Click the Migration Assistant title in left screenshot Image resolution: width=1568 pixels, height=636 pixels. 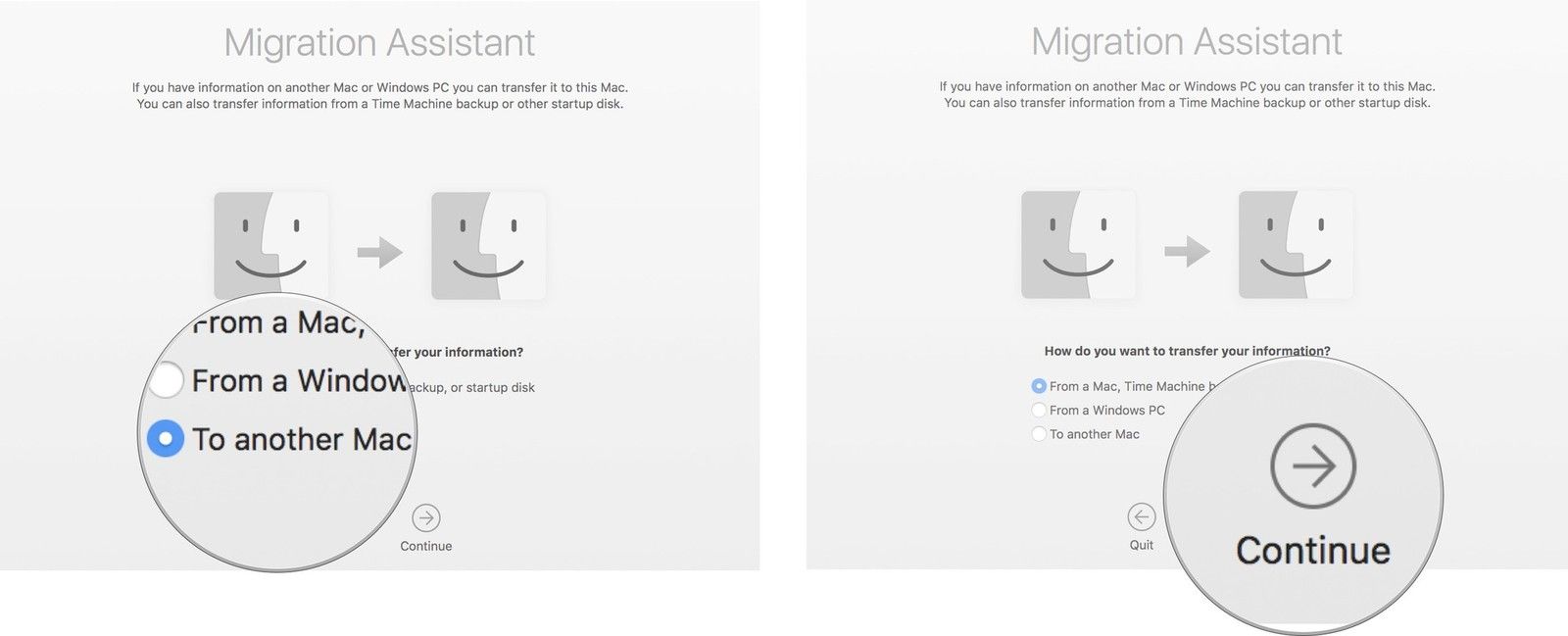379,43
